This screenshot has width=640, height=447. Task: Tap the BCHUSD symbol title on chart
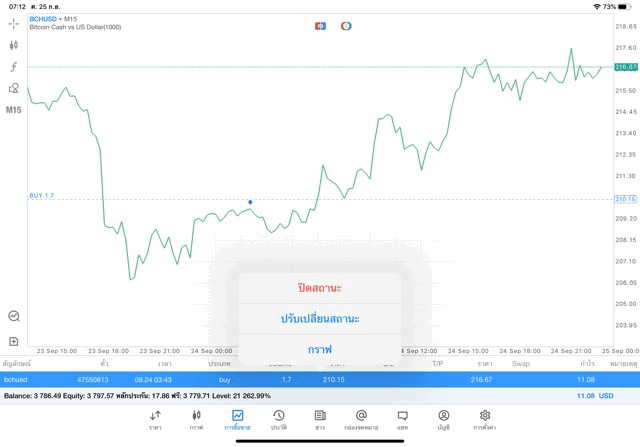43,19
